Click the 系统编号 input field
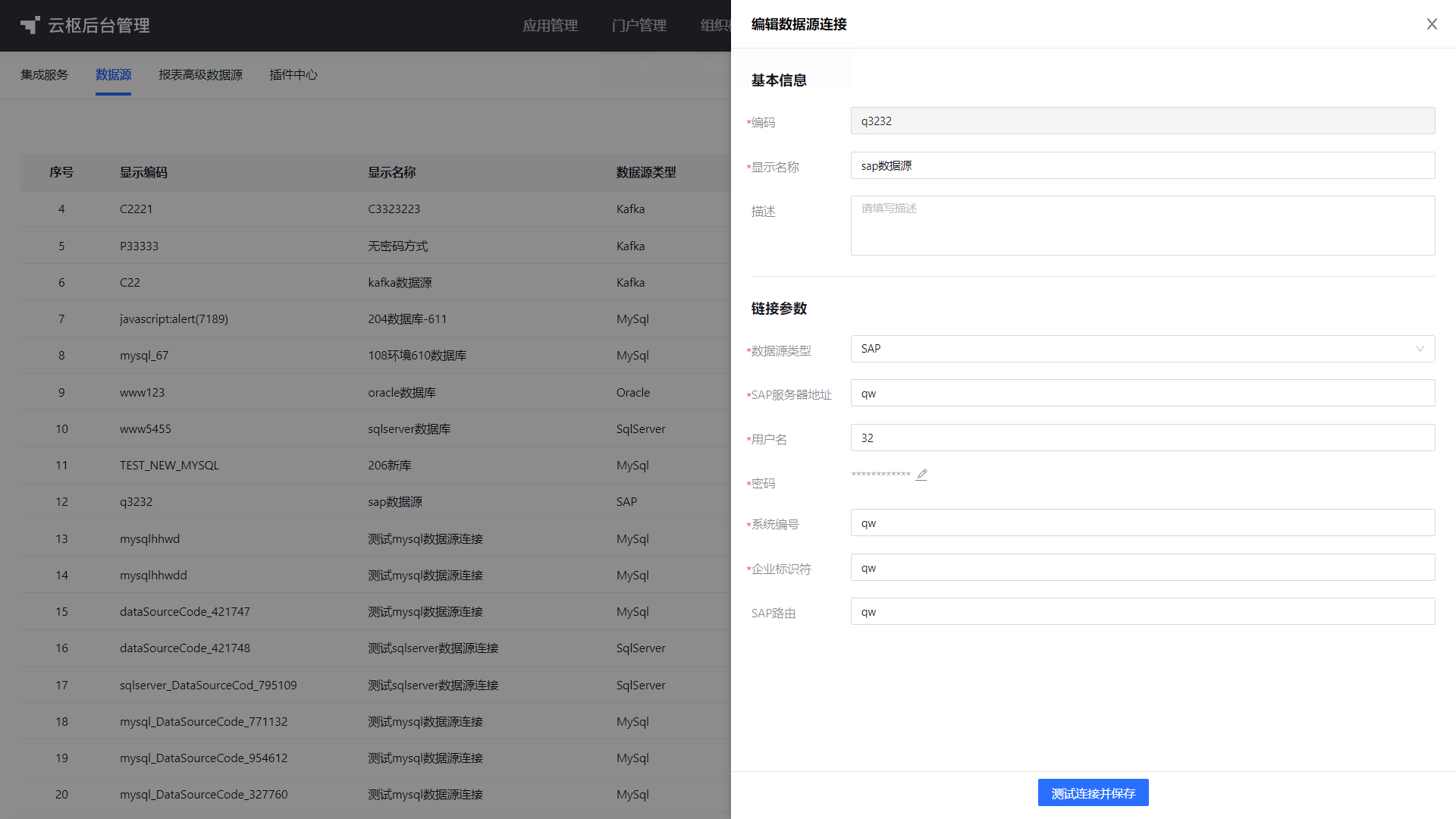The height and width of the screenshot is (819, 1456). coord(1143,522)
